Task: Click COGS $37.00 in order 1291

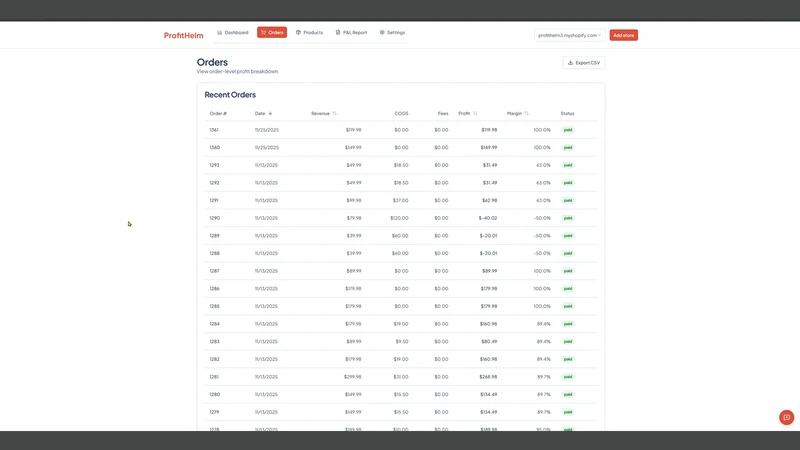Action: click(401, 201)
